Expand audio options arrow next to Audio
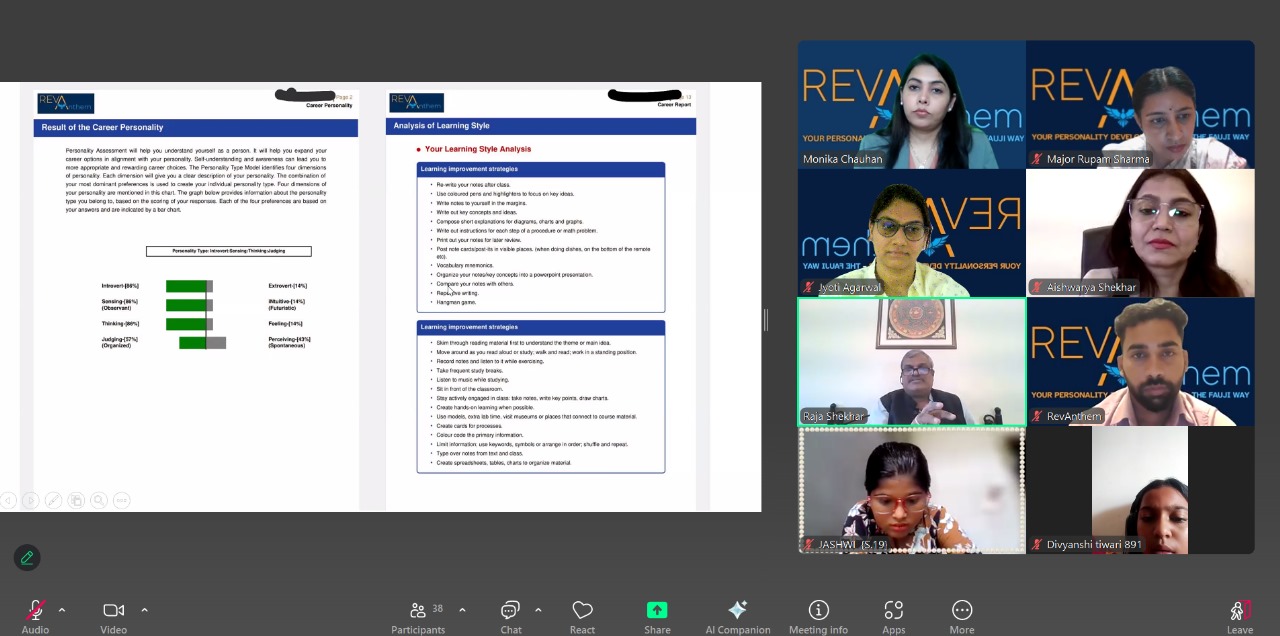 click(62, 610)
